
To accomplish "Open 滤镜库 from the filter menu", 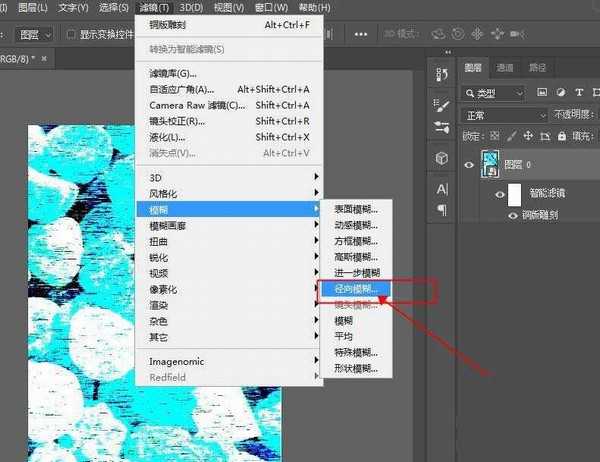I will 173,73.
